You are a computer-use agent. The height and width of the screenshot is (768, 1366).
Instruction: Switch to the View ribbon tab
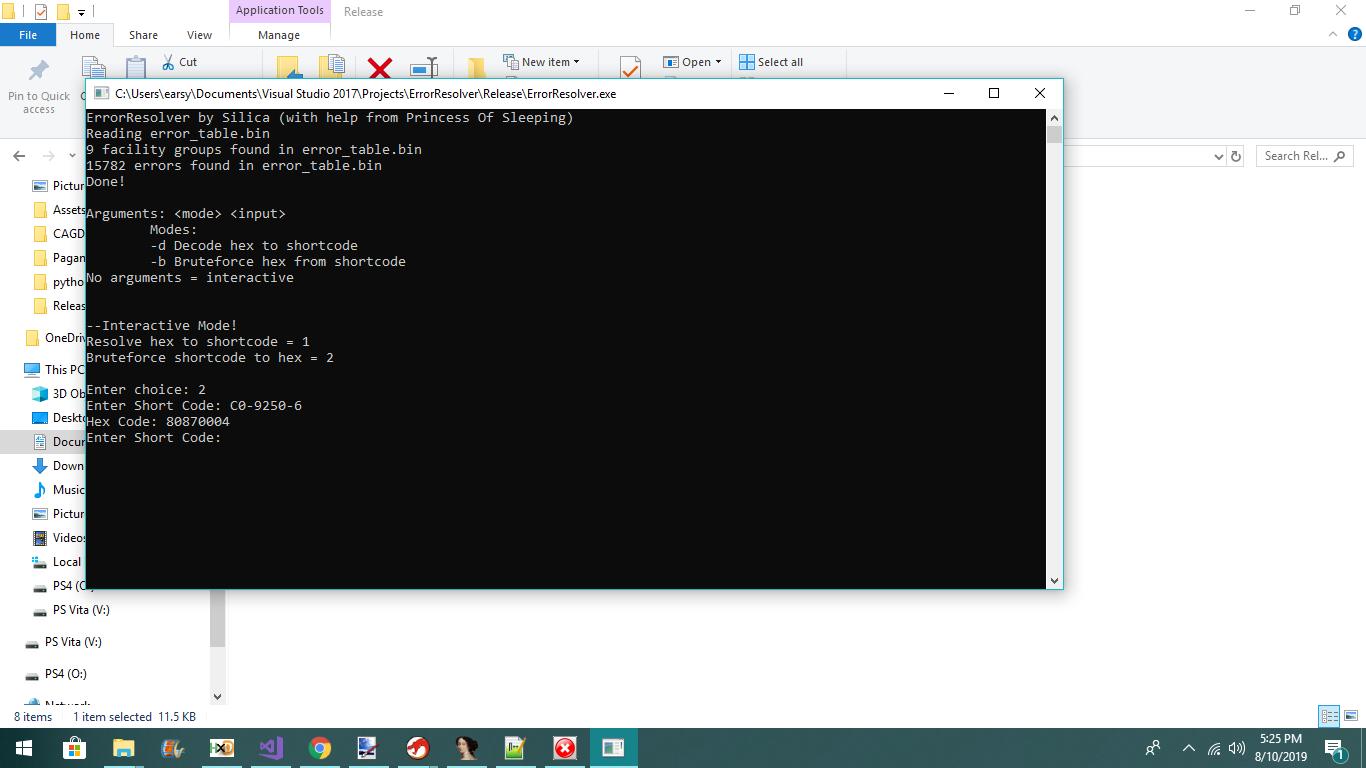199,35
